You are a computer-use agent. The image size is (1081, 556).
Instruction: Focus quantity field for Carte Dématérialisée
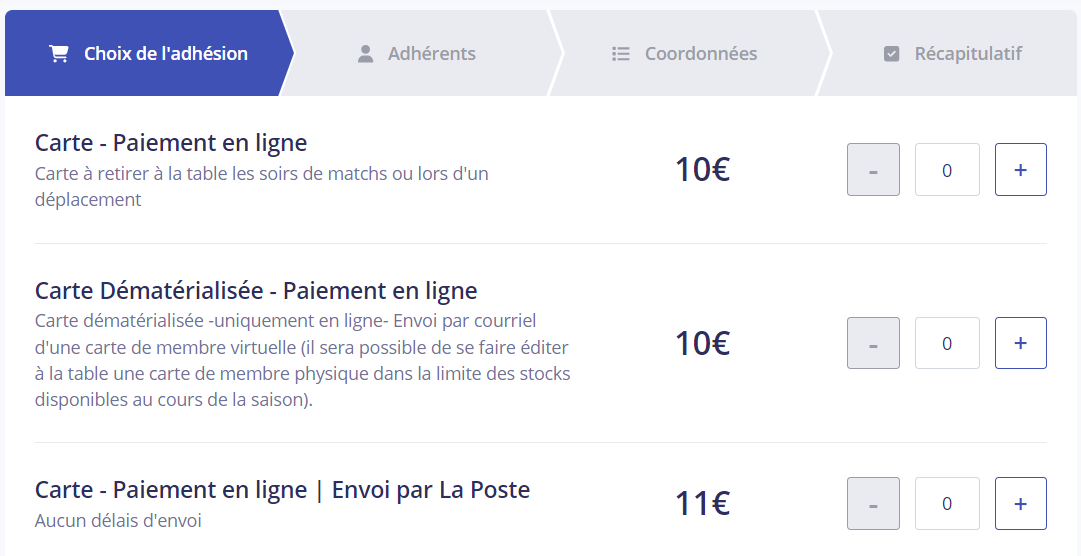[947, 343]
